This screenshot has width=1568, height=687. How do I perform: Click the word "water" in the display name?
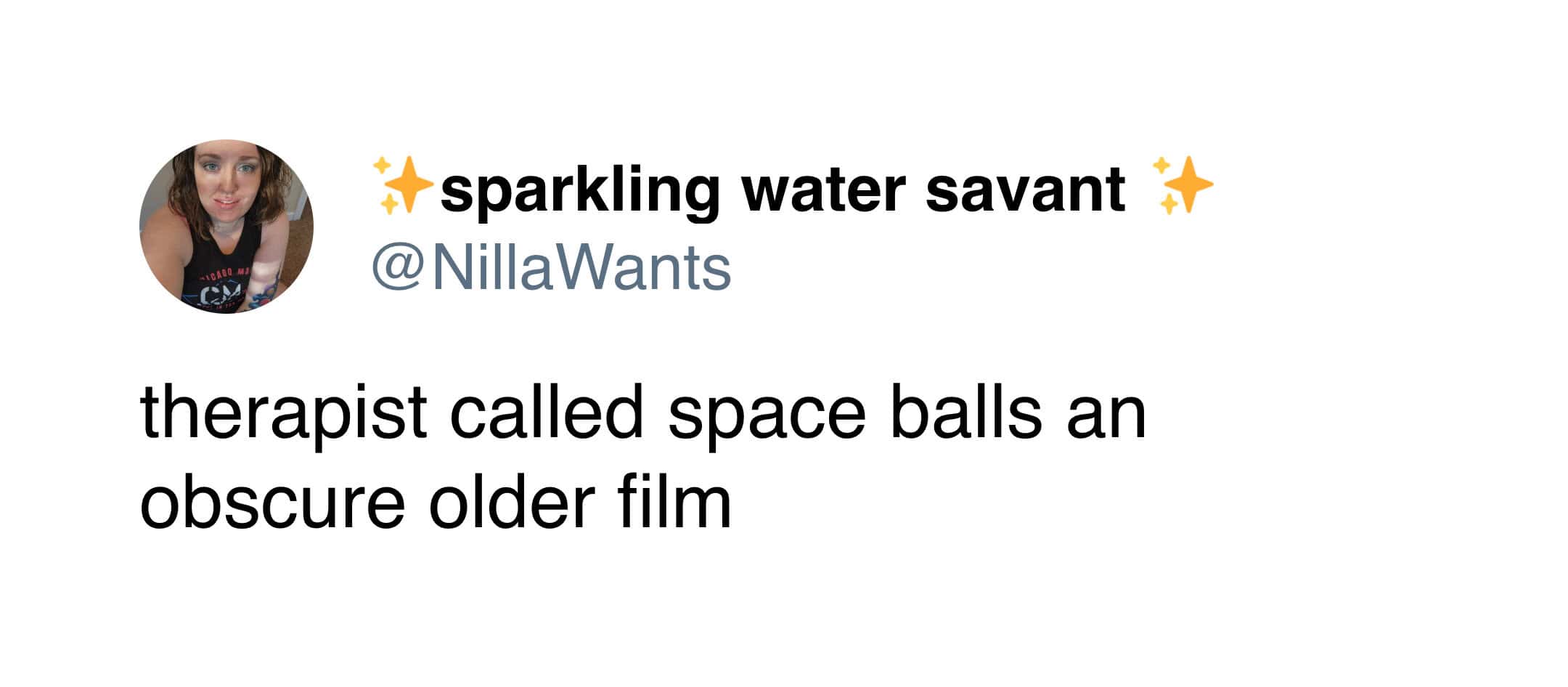[x=822, y=189]
